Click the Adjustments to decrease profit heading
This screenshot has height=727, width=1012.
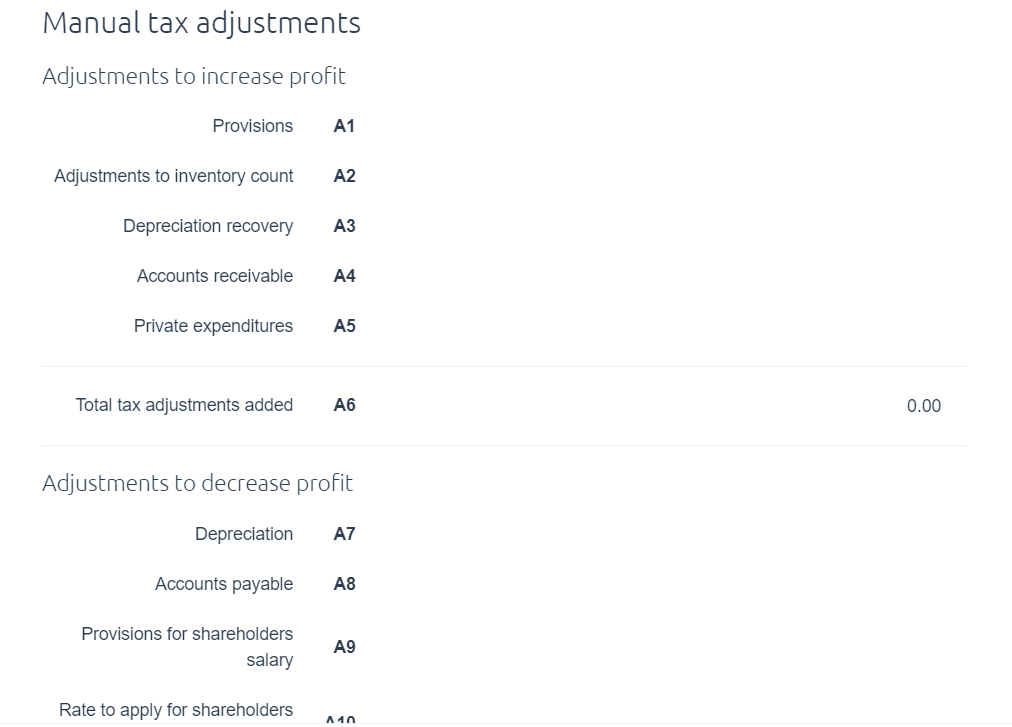197,483
